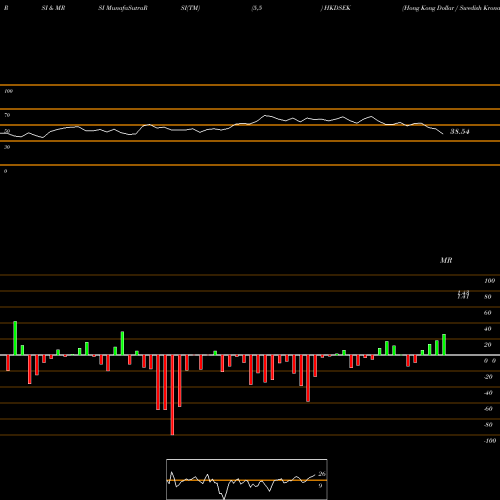Image resolution: width=500 pixels, height=500 pixels.
Task: Click the value 26 in mini chart
Action: pos(322,474)
